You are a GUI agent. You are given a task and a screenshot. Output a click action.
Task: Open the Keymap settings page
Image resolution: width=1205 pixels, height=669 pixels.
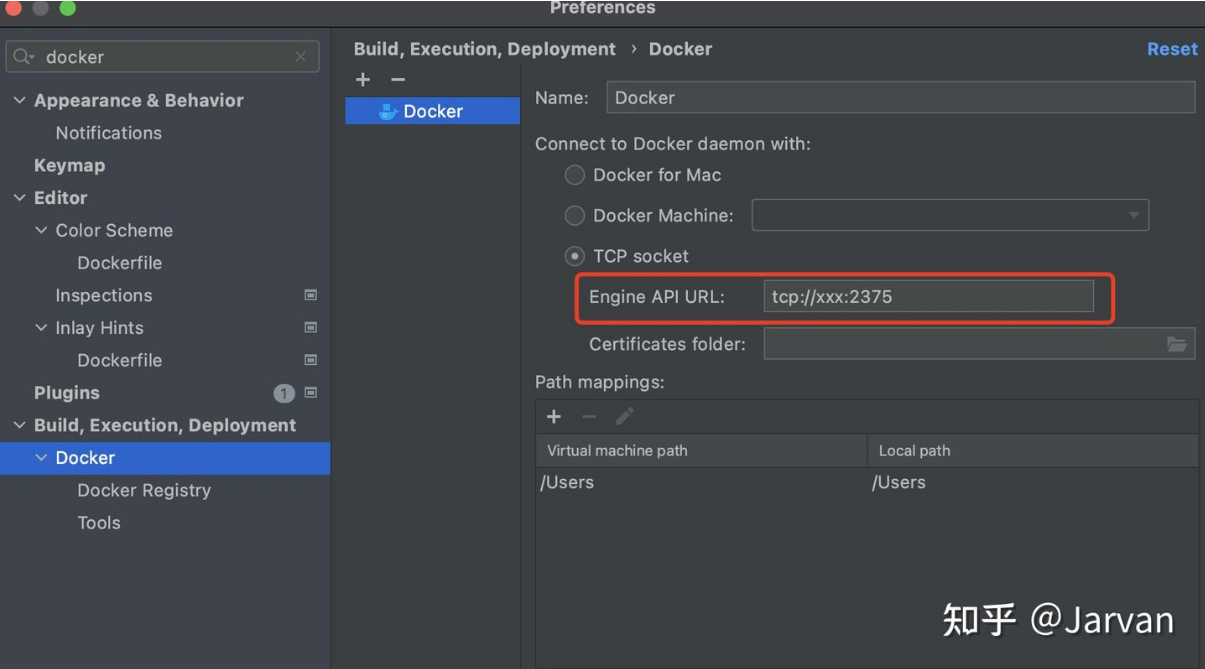point(69,165)
